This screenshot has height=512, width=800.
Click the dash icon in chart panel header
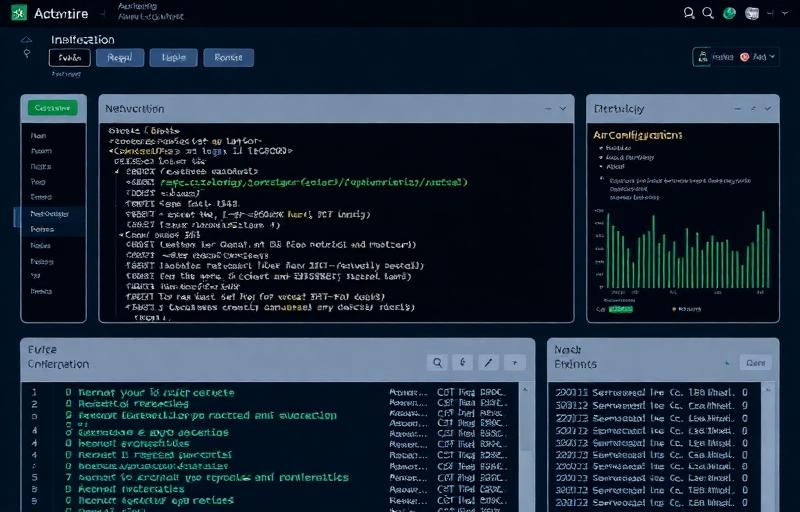click(737, 109)
